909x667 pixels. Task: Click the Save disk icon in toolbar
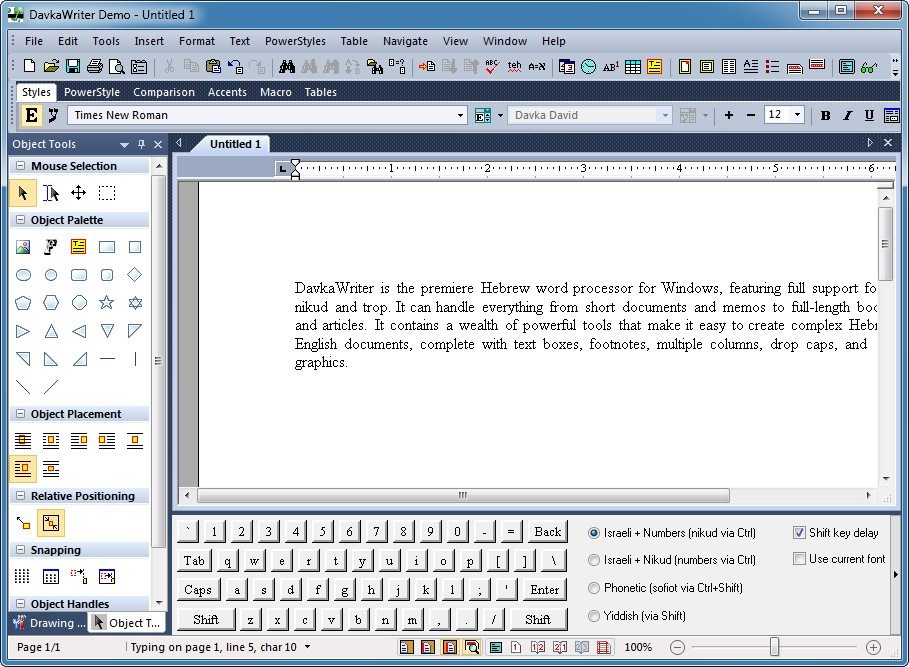[x=73, y=67]
